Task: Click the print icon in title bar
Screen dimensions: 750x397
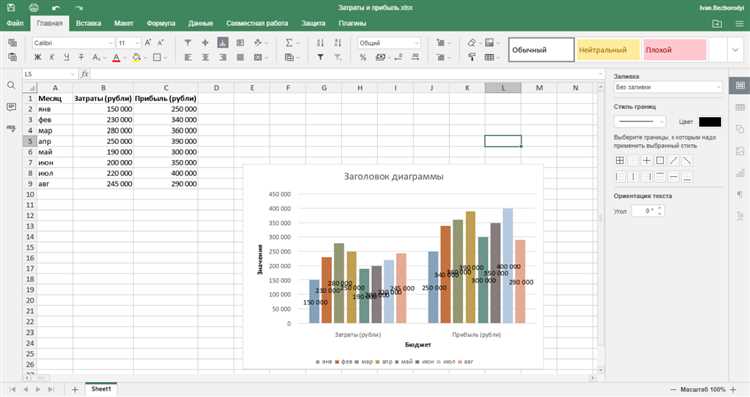Action: [33, 8]
